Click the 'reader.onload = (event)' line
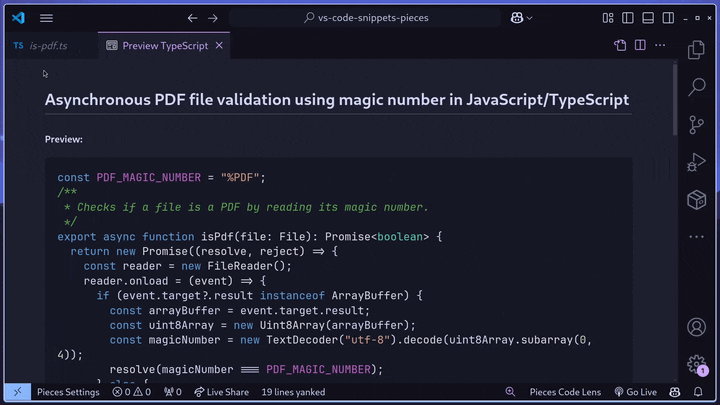This screenshot has height=405, width=720. pyautogui.click(x=174, y=281)
